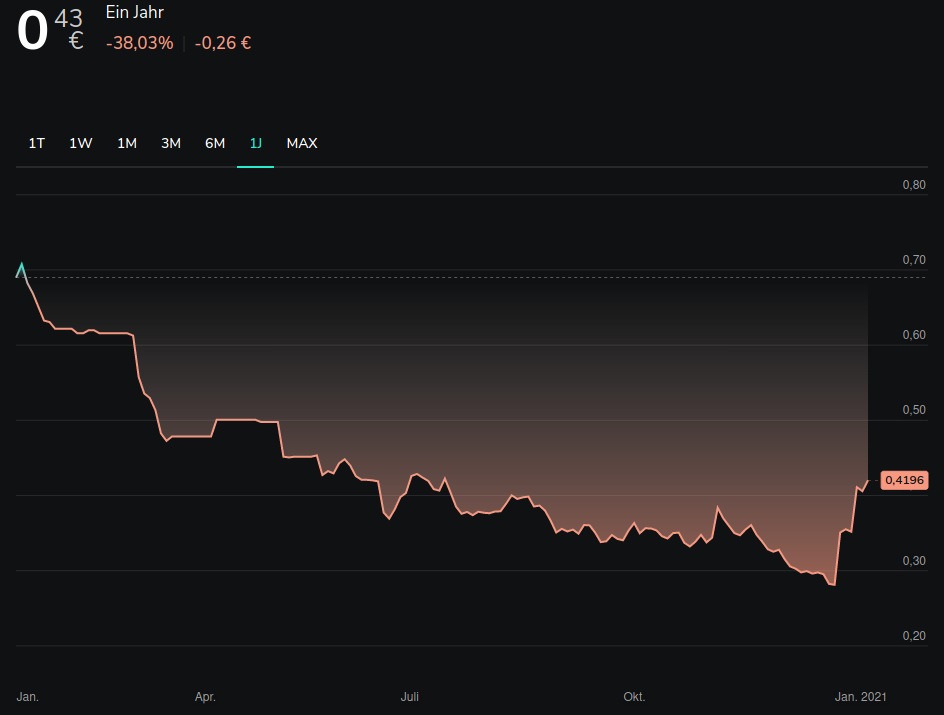The height and width of the screenshot is (715, 944).
Task: Click the 0,80 y-axis label
Action: tap(914, 185)
